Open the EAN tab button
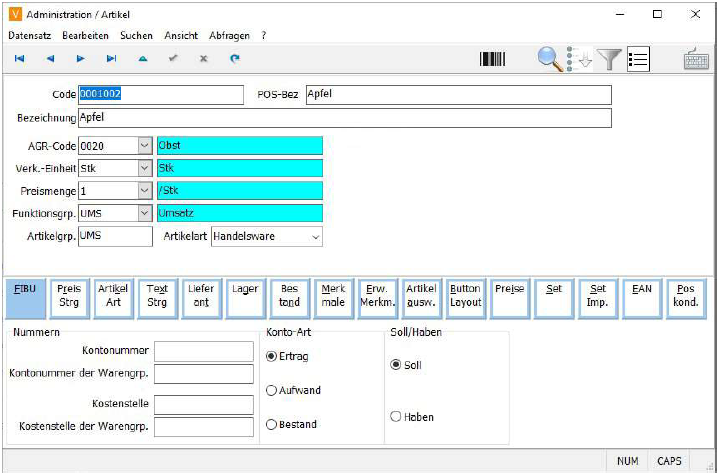Screen dimensions: 718x475 click(642, 295)
